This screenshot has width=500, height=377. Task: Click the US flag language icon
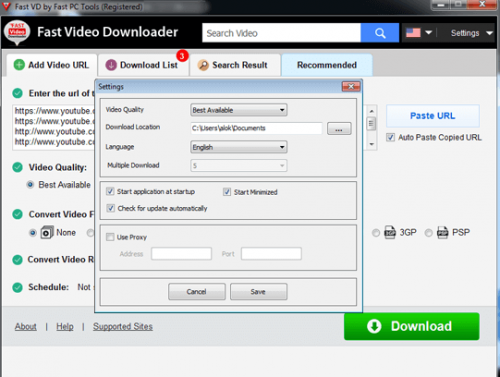(413, 33)
